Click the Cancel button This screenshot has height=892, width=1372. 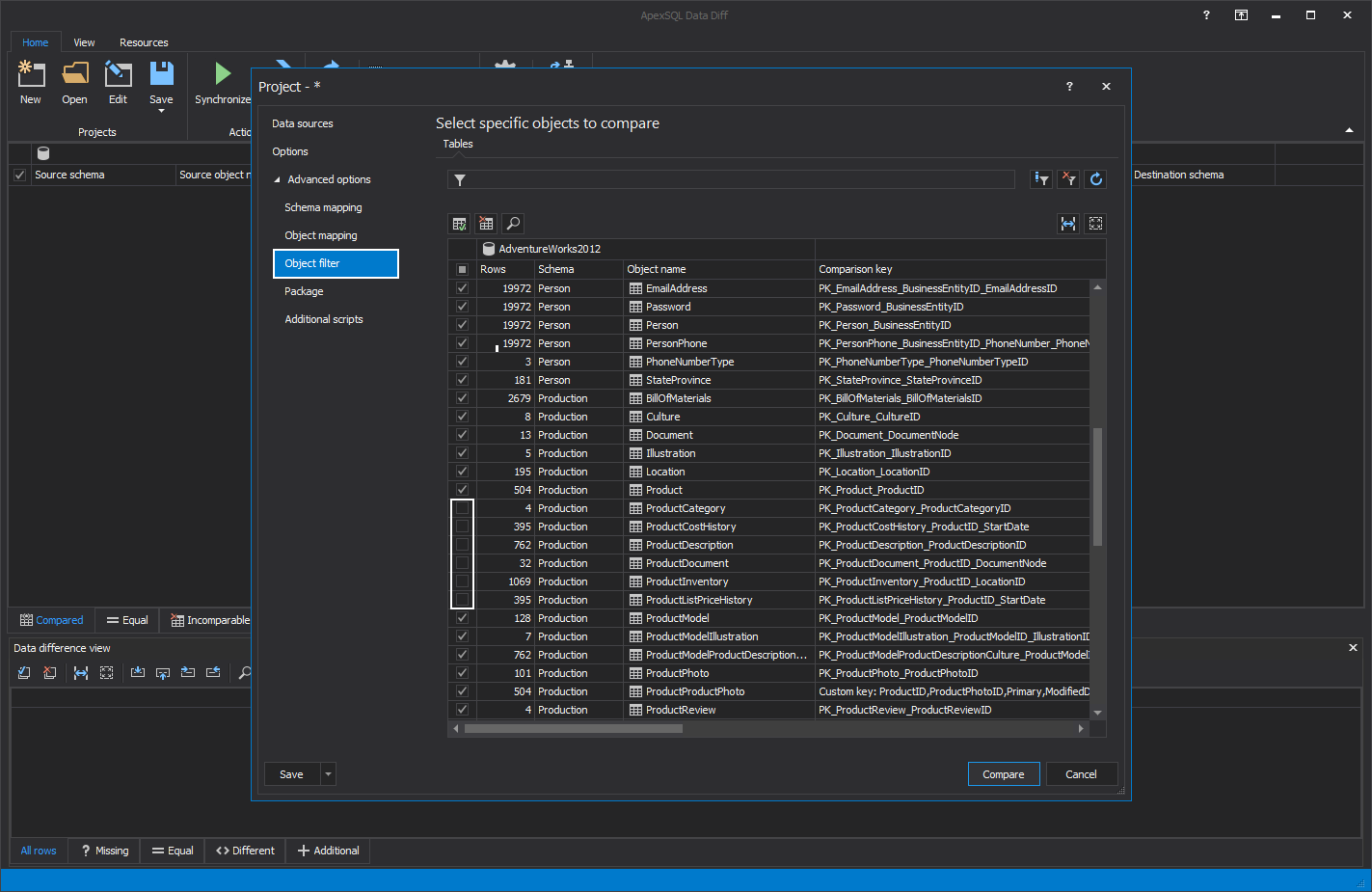(x=1081, y=774)
